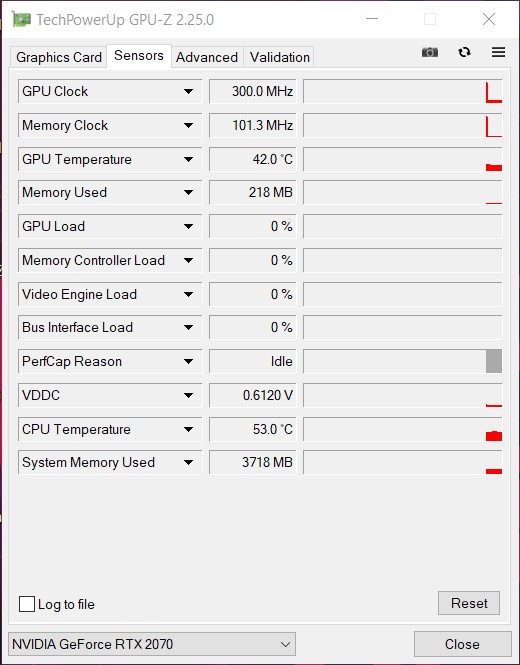Click the GPU Load value field

point(252,226)
